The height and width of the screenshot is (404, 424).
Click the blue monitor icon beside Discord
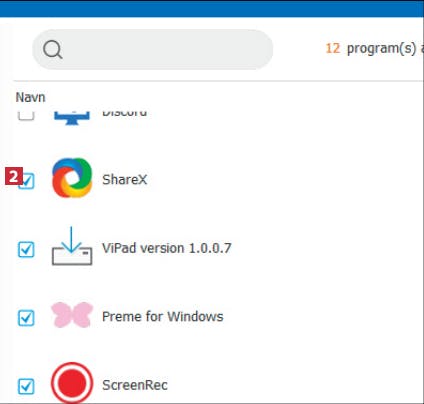[x=72, y=118]
